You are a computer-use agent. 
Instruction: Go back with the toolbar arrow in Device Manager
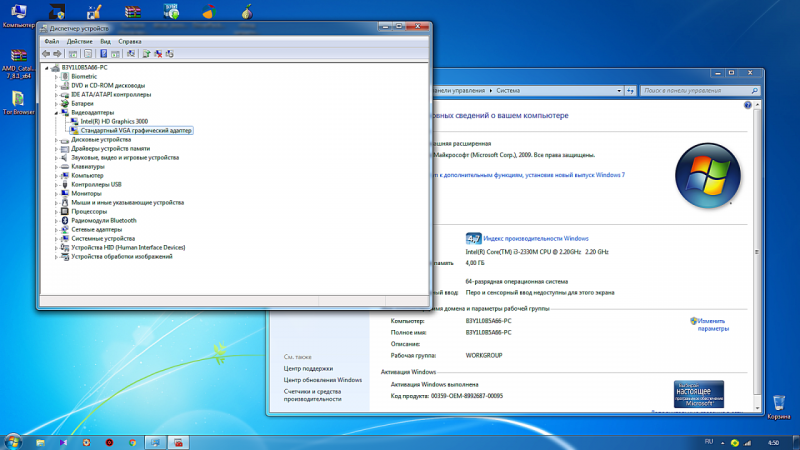[x=46, y=54]
